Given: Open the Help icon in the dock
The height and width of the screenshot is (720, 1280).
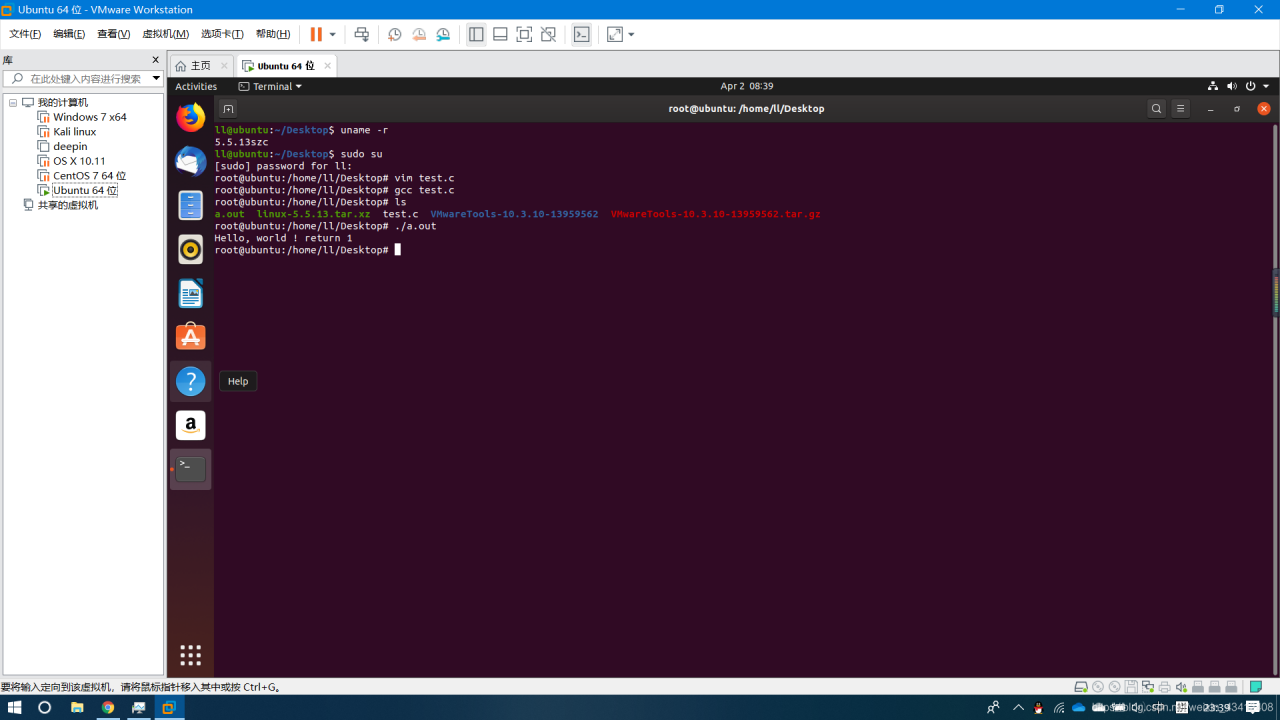Looking at the screenshot, I should (190, 381).
